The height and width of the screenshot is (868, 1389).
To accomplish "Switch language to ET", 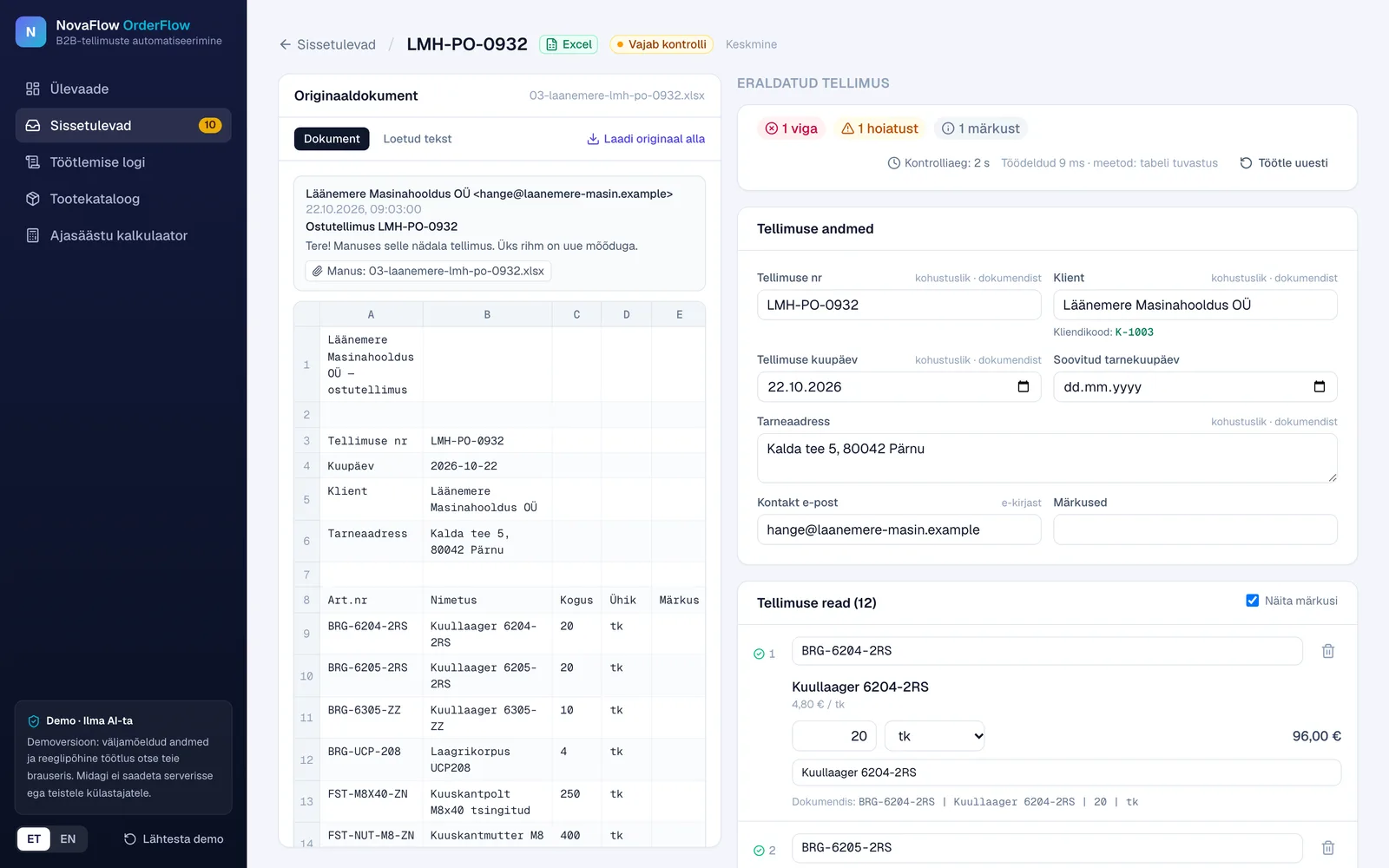I will click(34, 839).
